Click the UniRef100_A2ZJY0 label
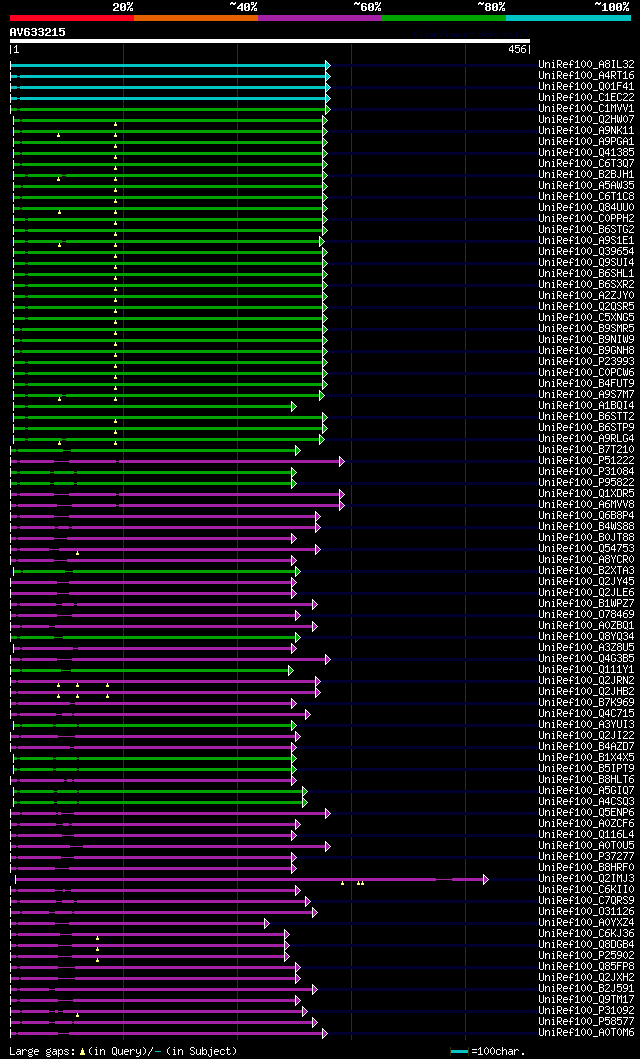The height and width of the screenshot is (1059, 640). click(586, 296)
